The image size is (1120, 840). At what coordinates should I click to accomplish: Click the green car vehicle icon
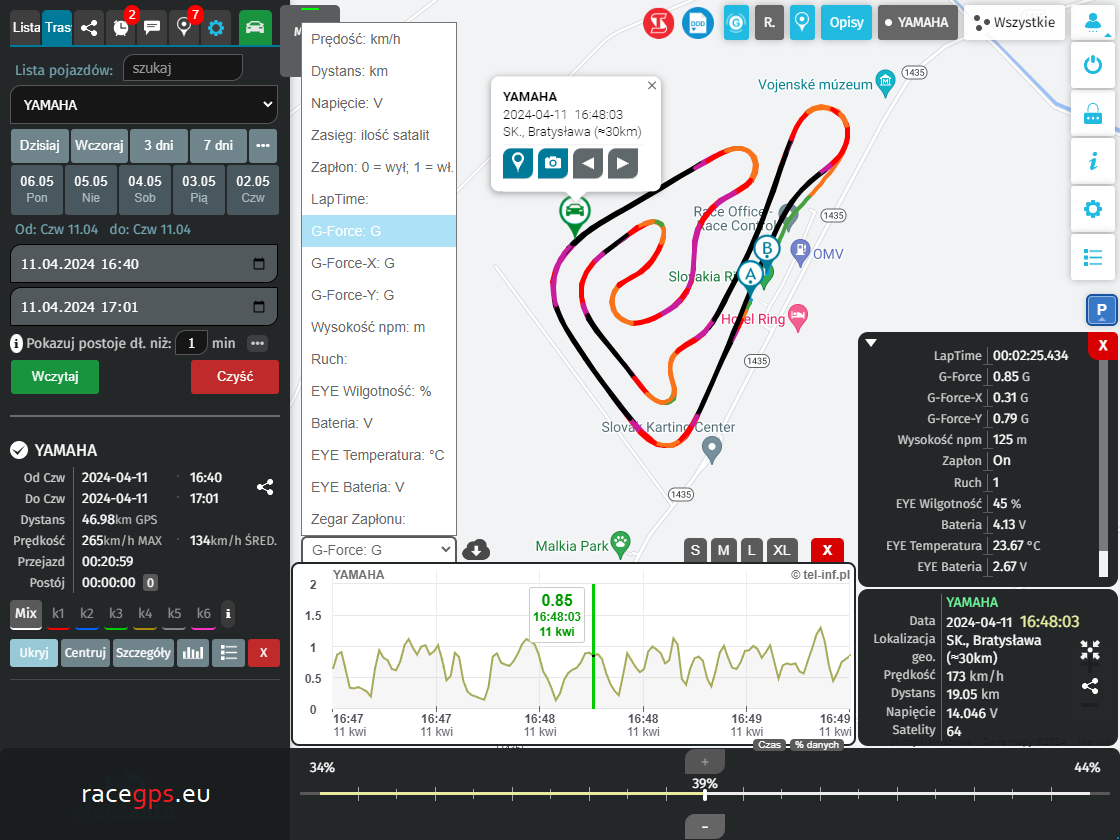point(255,27)
